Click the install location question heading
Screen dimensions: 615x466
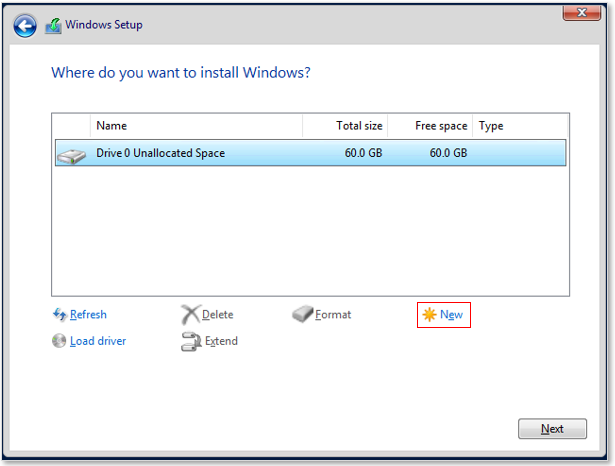181,73
